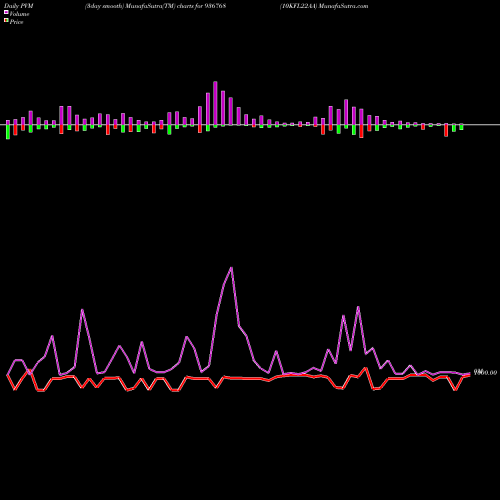Click the tallest magenta volume bar
Viewport: 500px width, 500px height.
click(215, 103)
